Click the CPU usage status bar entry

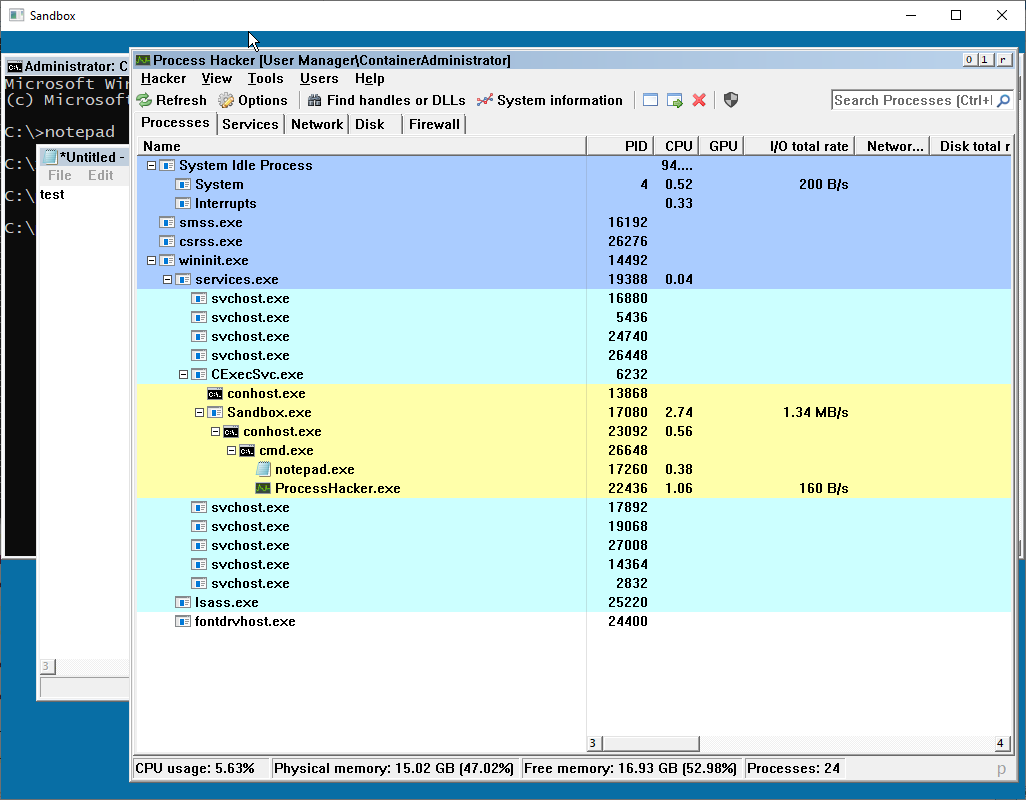tap(201, 769)
